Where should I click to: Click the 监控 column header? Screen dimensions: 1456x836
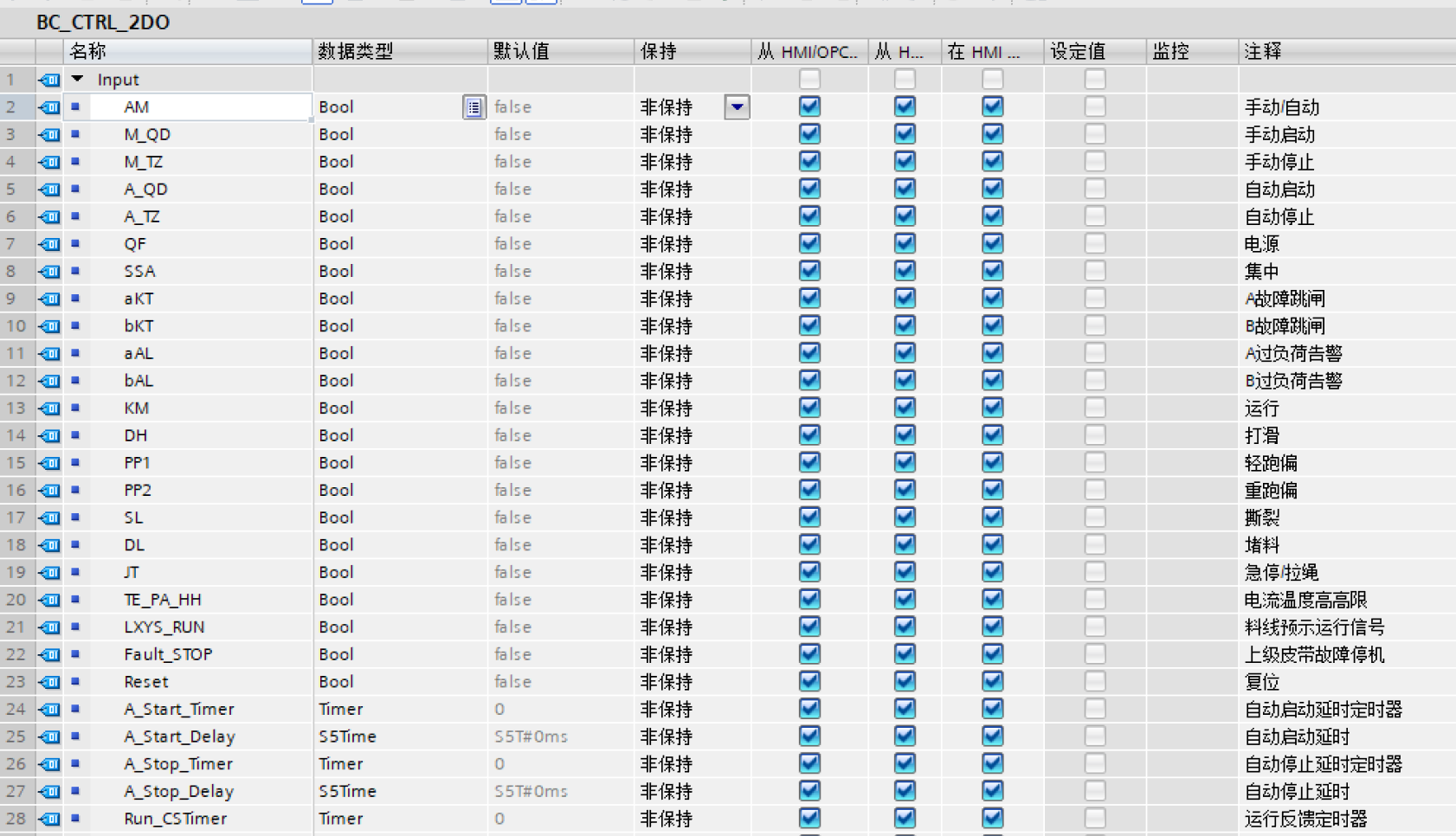coord(1192,52)
